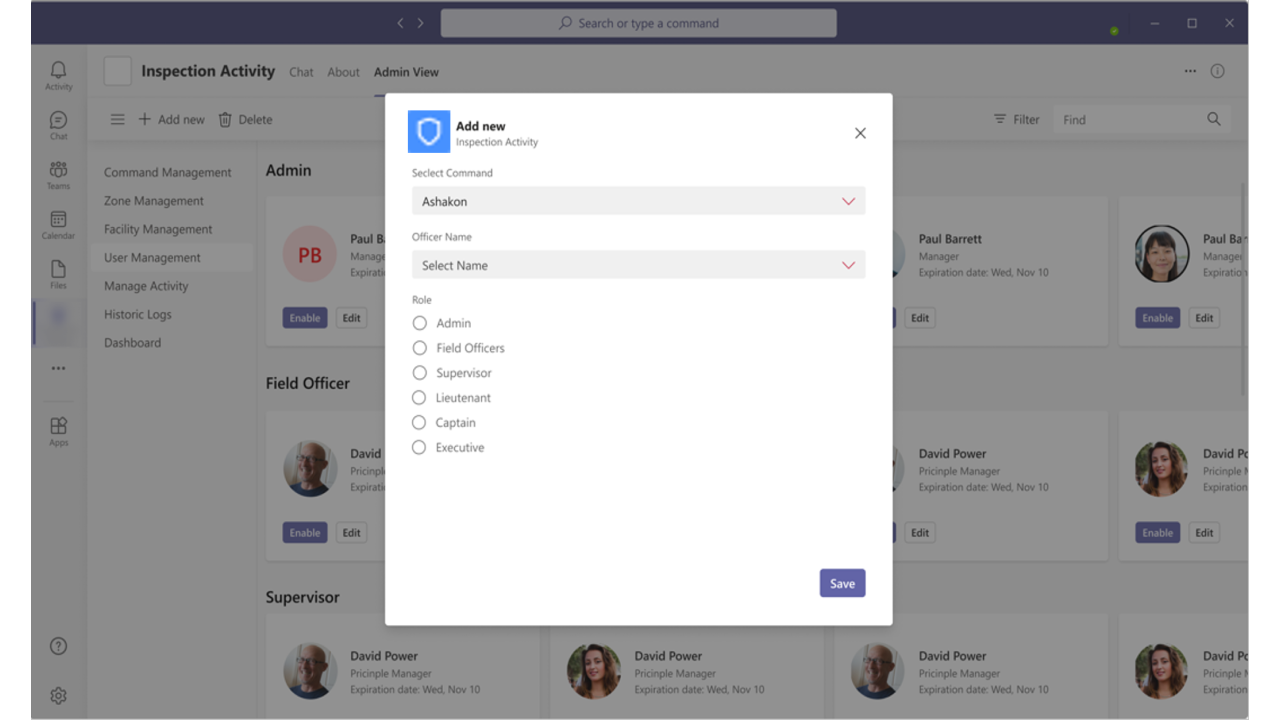Viewport: 1280px width, 720px height.
Task: Open the Officer Name dropdown
Action: (638, 265)
